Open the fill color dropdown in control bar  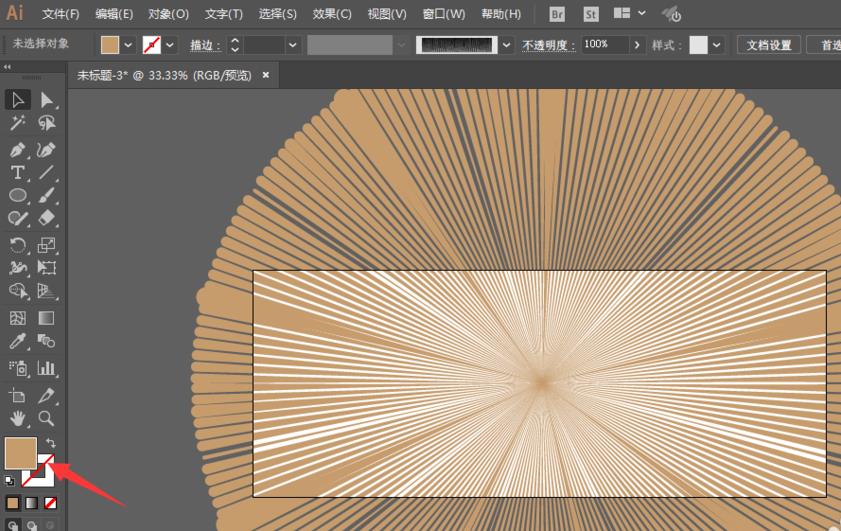coord(128,45)
